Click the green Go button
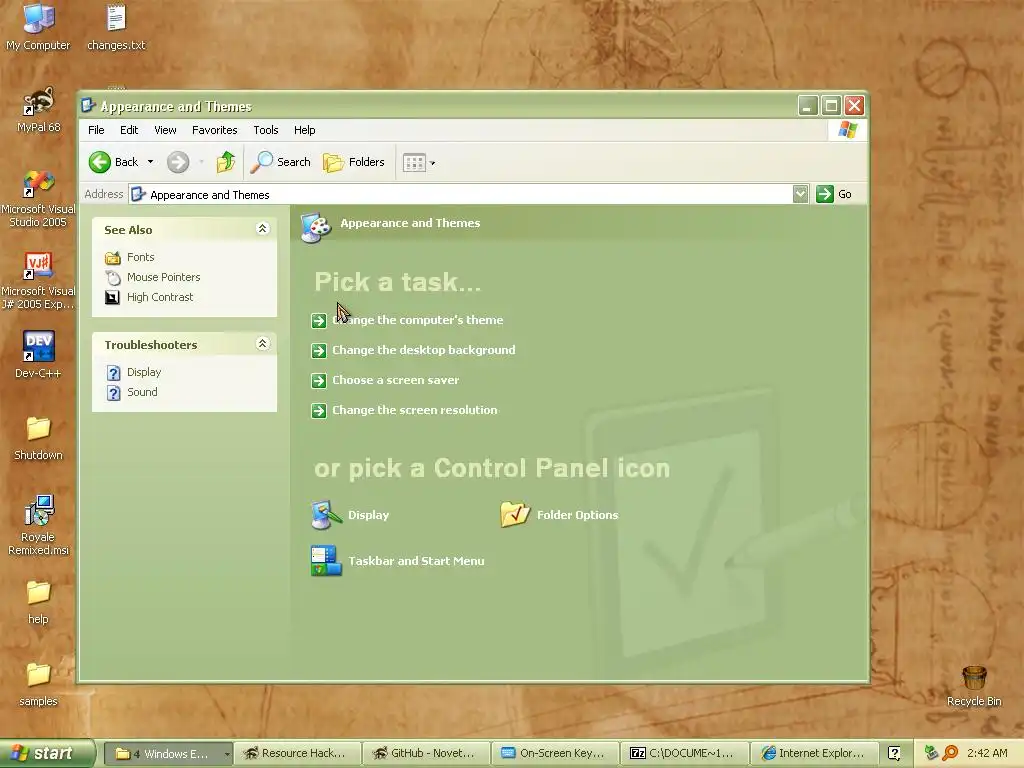The width and height of the screenshot is (1024, 768). 834,194
